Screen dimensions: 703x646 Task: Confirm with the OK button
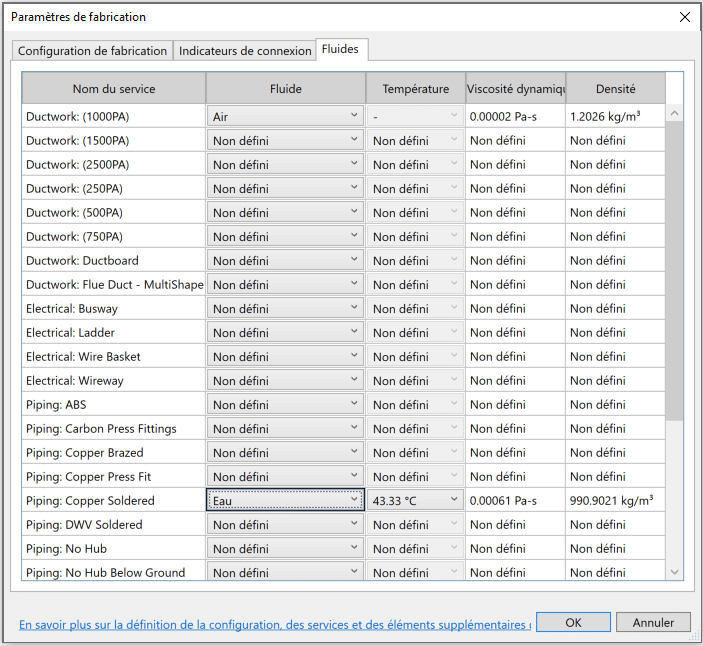coord(573,622)
